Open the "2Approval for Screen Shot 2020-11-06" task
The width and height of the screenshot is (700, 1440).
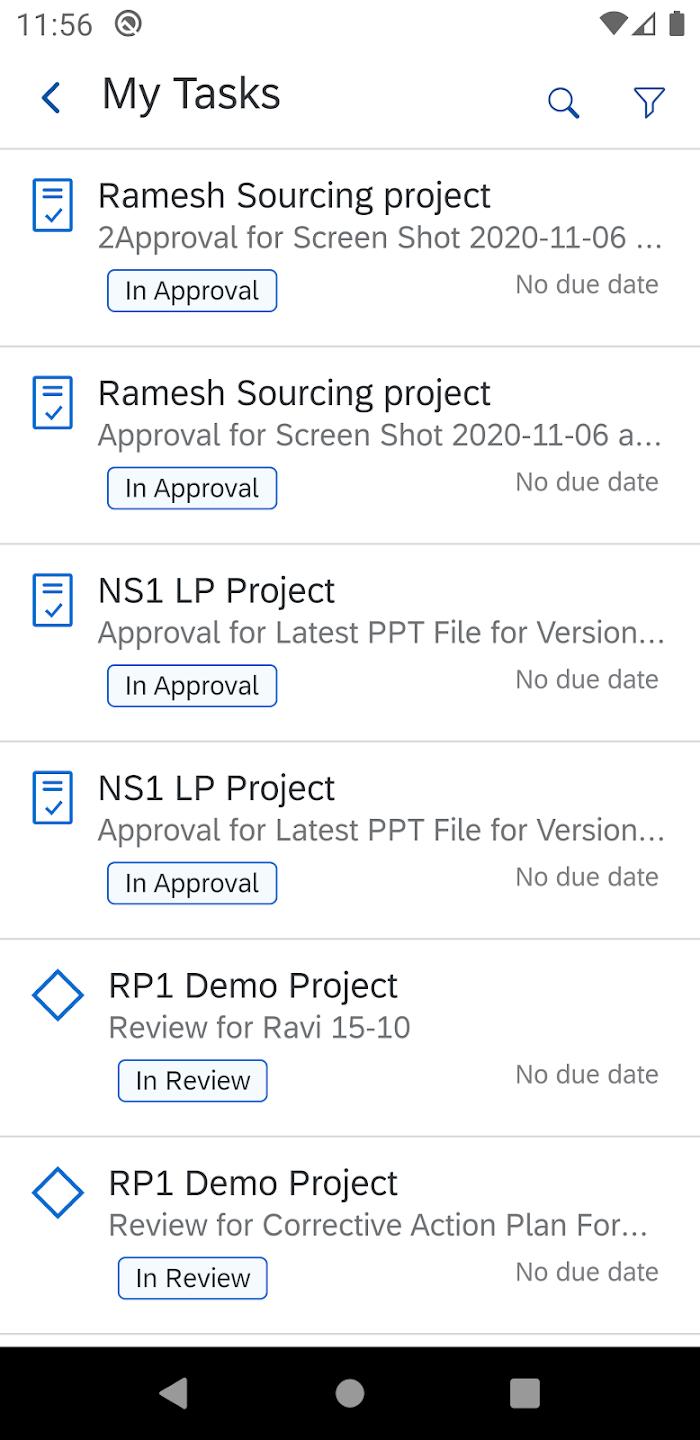pos(380,238)
